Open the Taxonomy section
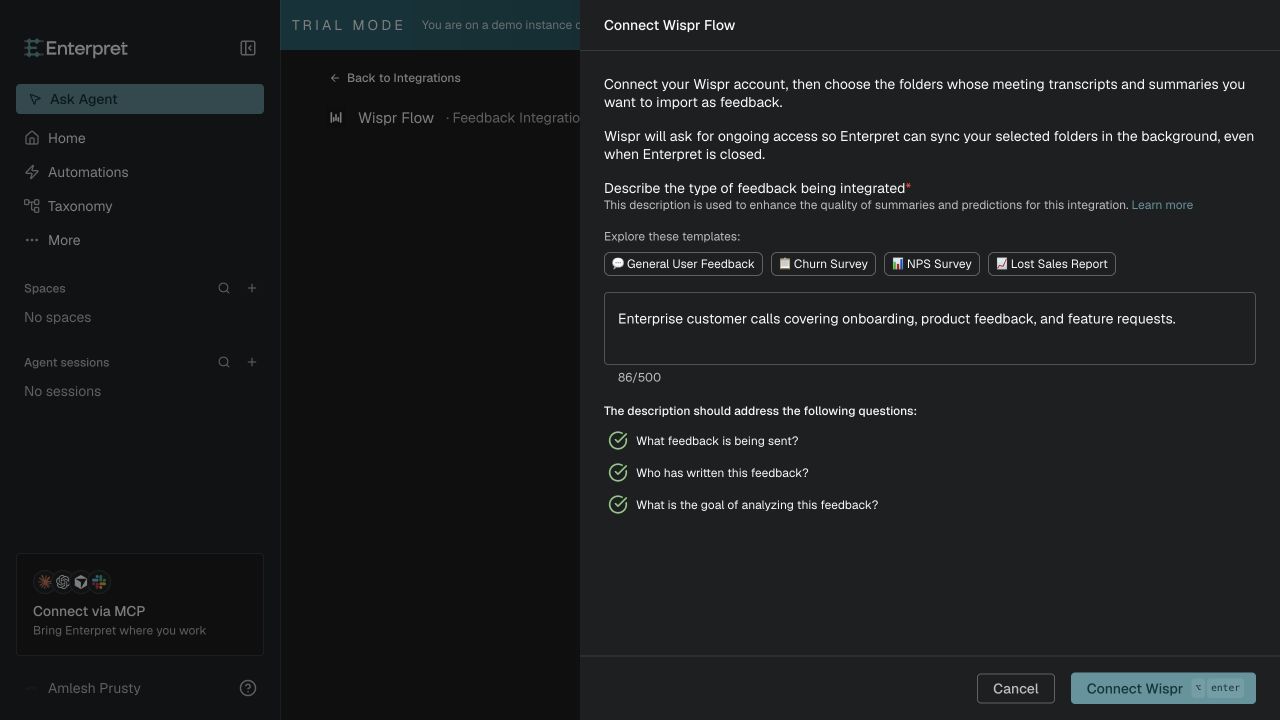 140,206
